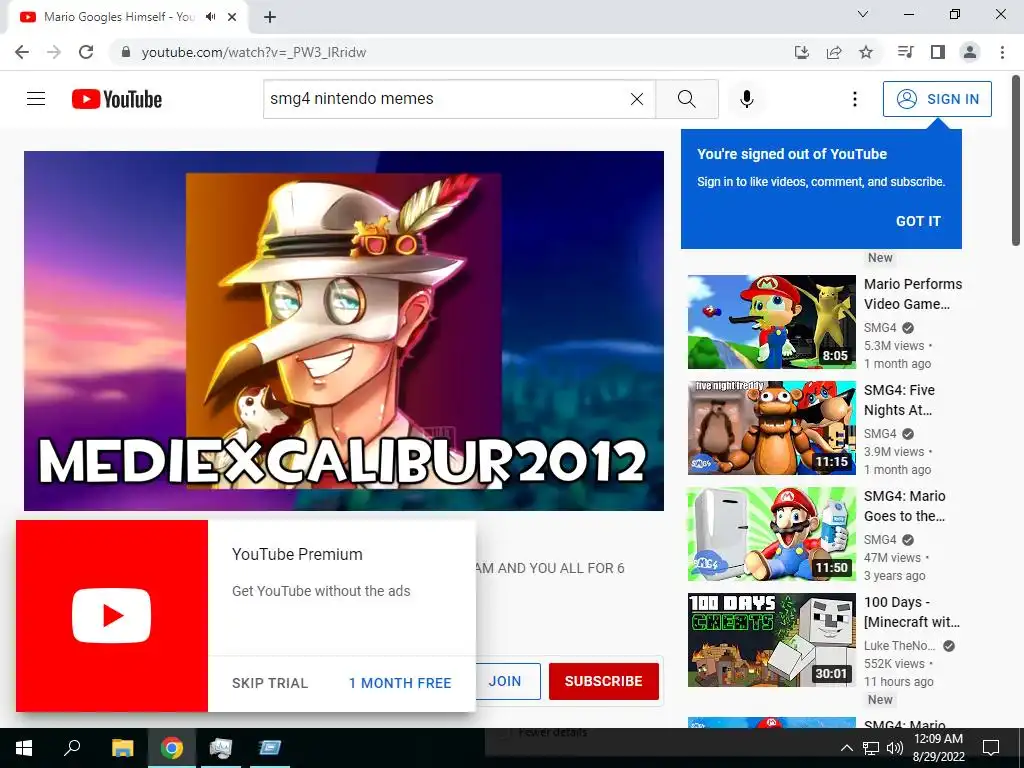Dismiss the tooltip with GOT IT
This screenshot has height=768, width=1024.
coord(918,221)
